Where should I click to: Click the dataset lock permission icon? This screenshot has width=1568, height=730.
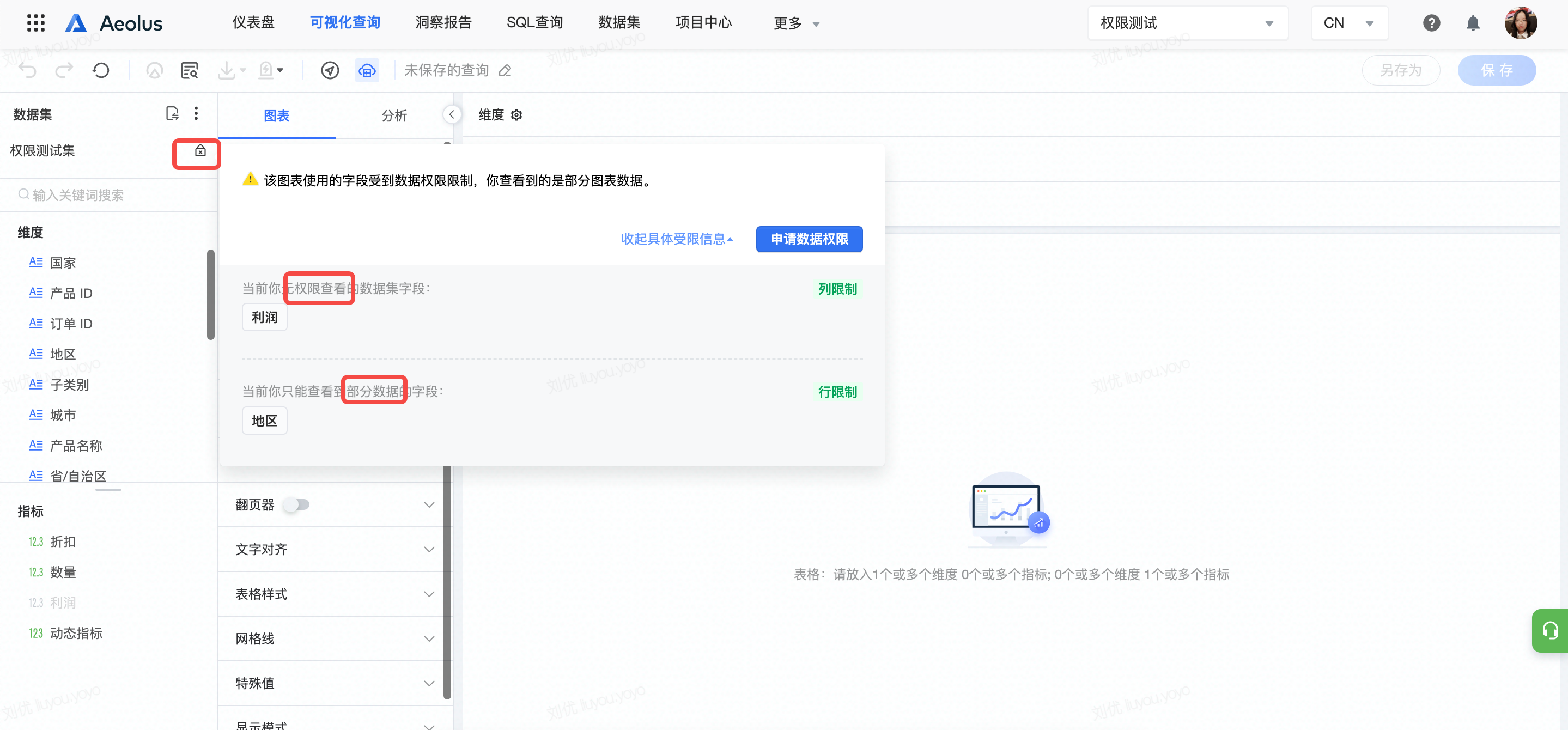(199, 151)
